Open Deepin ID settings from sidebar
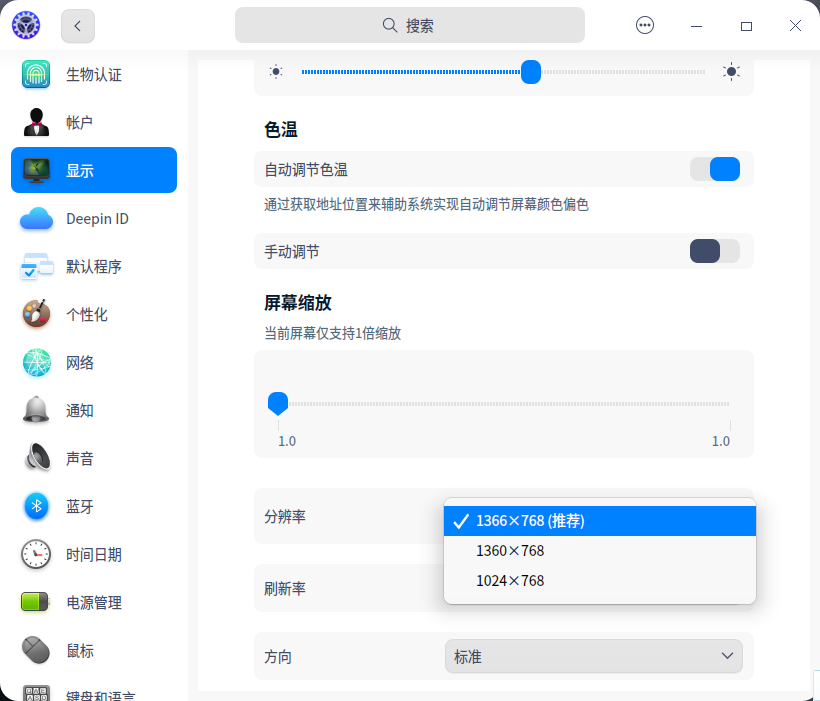 36,218
